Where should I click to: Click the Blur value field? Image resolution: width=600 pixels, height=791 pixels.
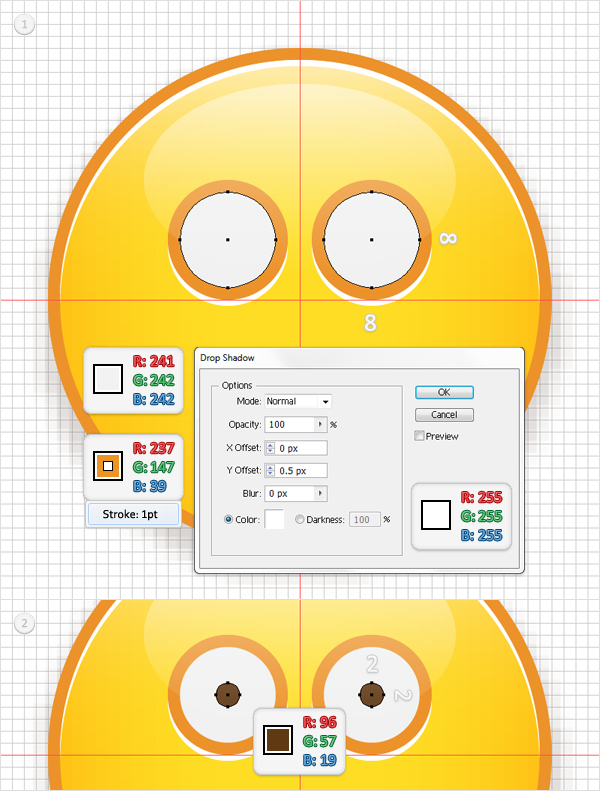click(290, 493)
